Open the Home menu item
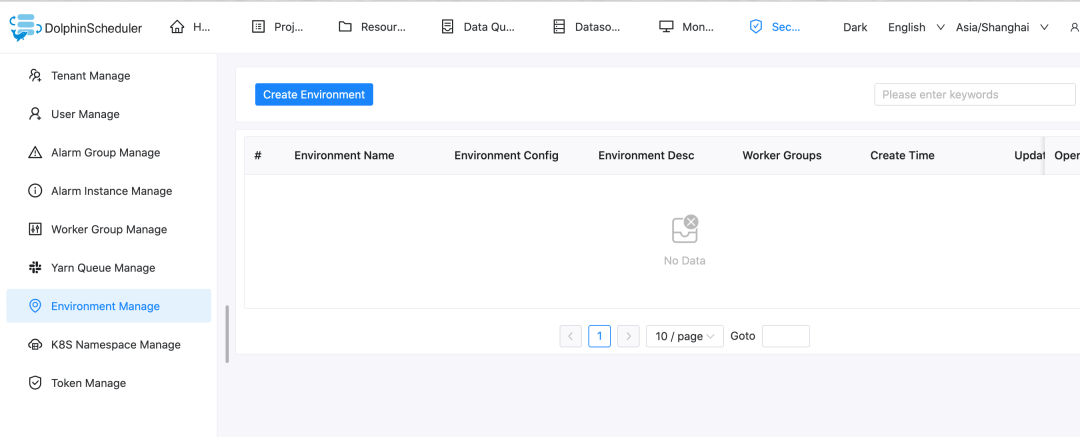Image resolution: width=1080 pixels, height=437 pixels. pyautogui.click(x=189, y=27)
